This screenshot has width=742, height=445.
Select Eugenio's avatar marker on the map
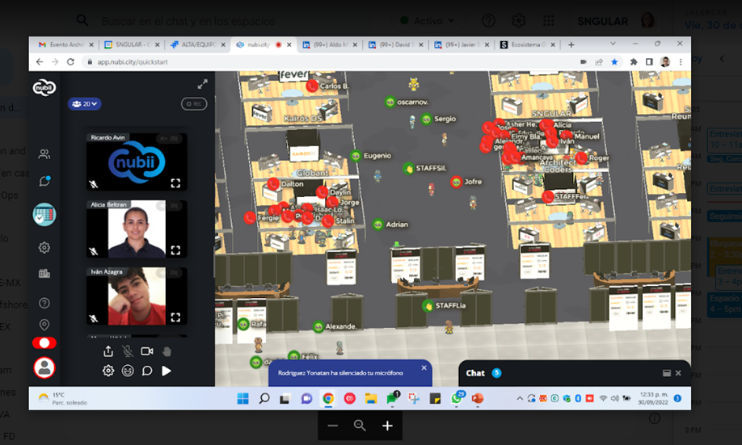pyautogui.click(x=355, y=156)
